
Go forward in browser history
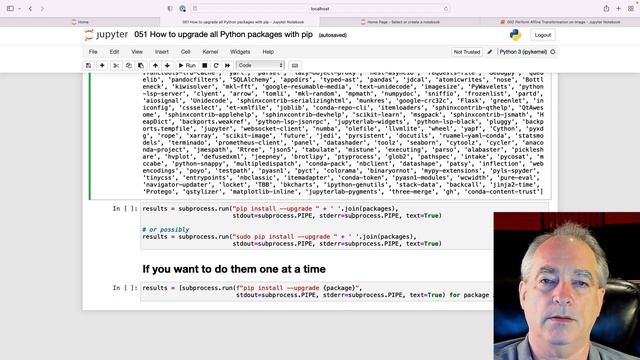pyautogui.click(x=42, y=9)
